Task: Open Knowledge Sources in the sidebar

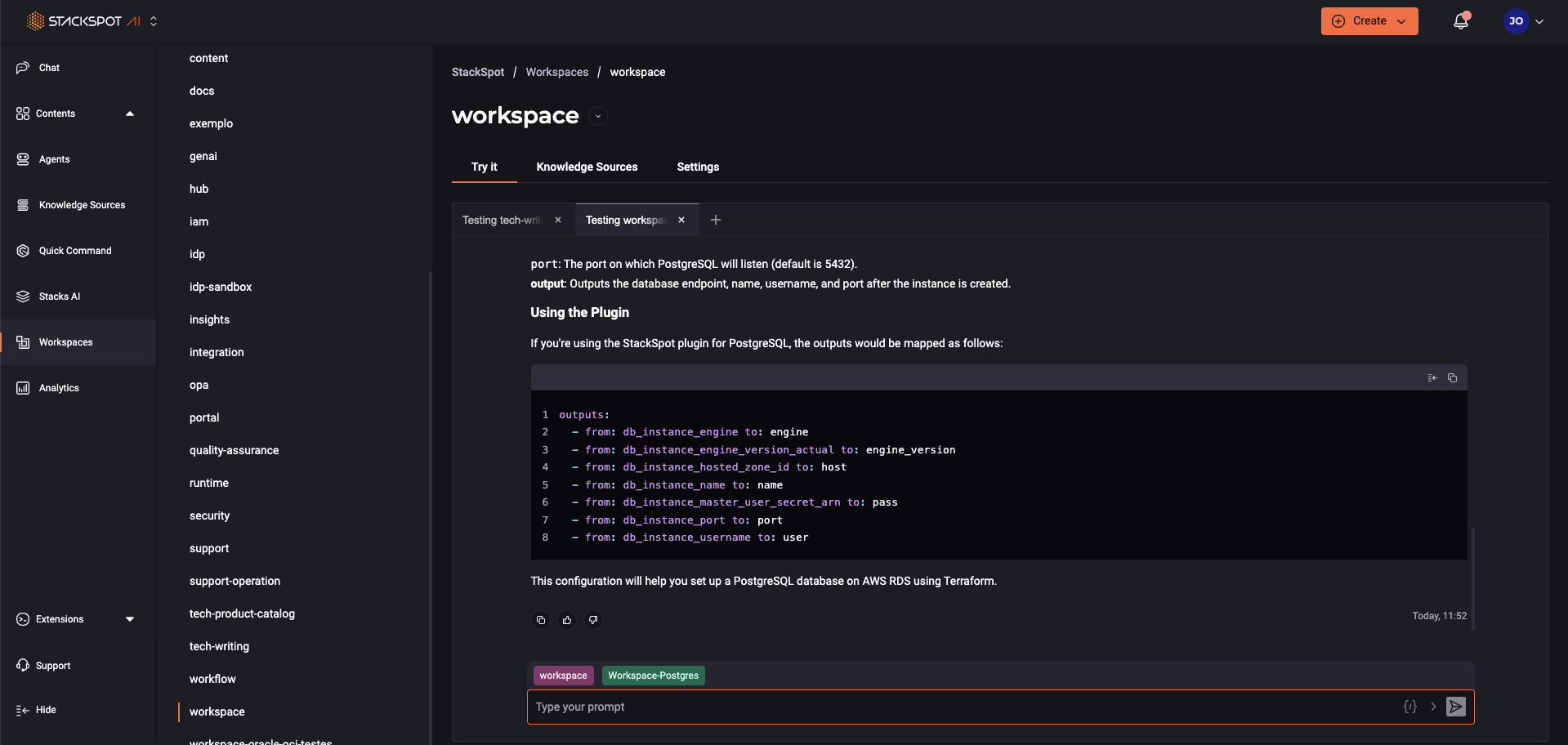Action: pos(82,205)
